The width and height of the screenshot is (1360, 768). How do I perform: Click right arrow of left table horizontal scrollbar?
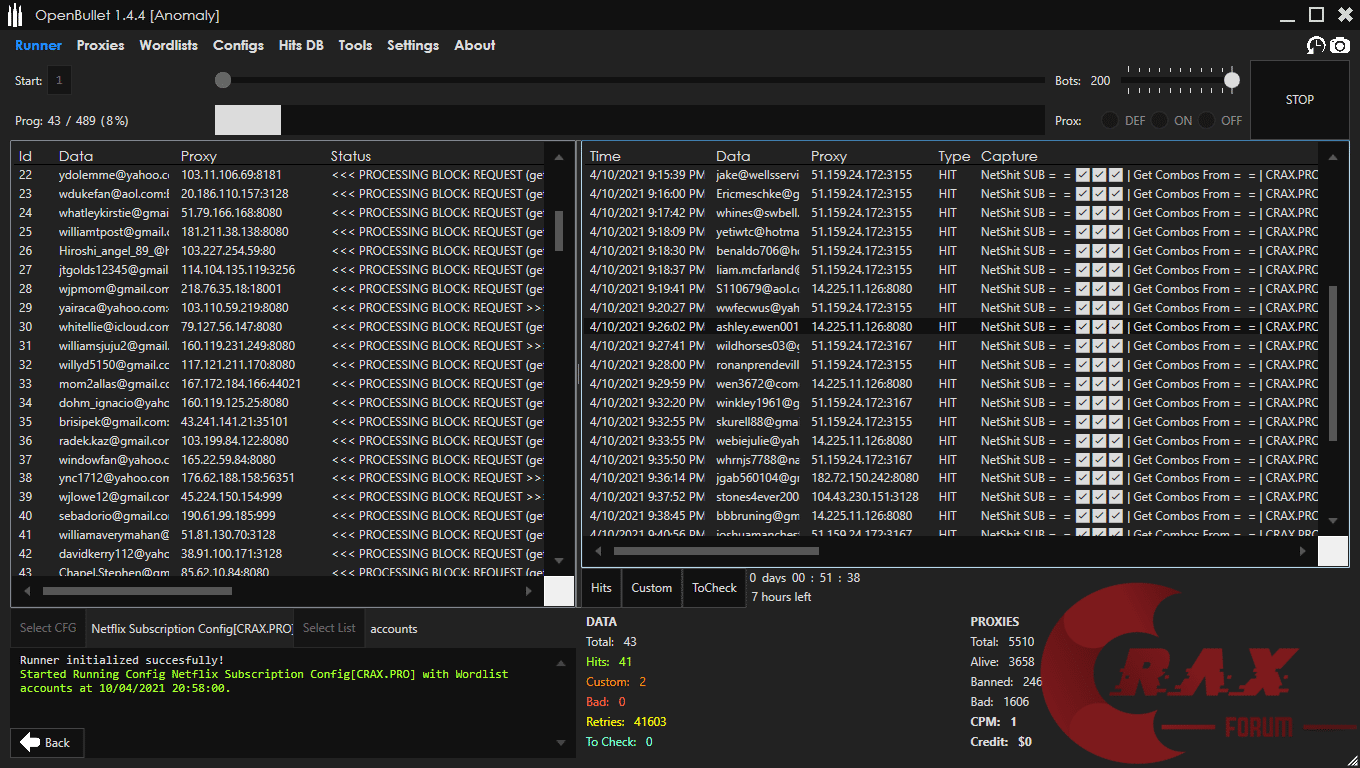(x=529, y=591)
